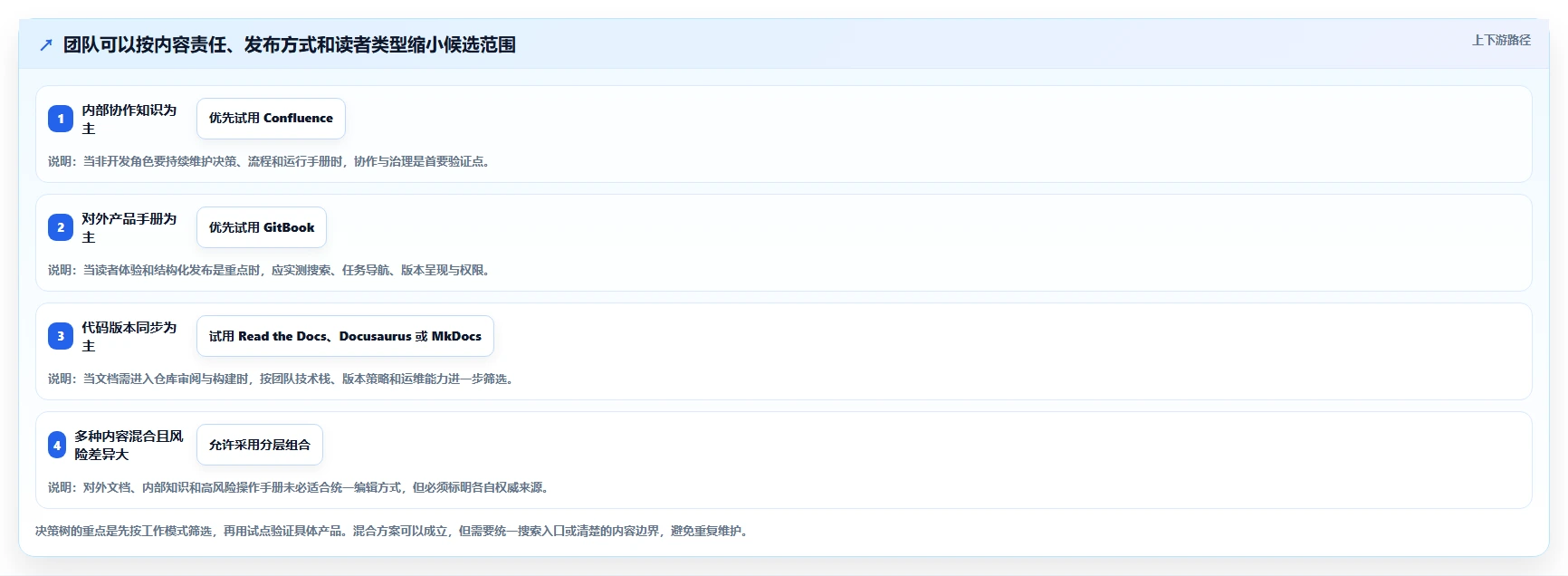The width and height of the screenshot is (1568, 576).
Task: Click the note starting 说明：当读者体验和结构化发布
Action: pyautogui.click(x=271, y=270)
